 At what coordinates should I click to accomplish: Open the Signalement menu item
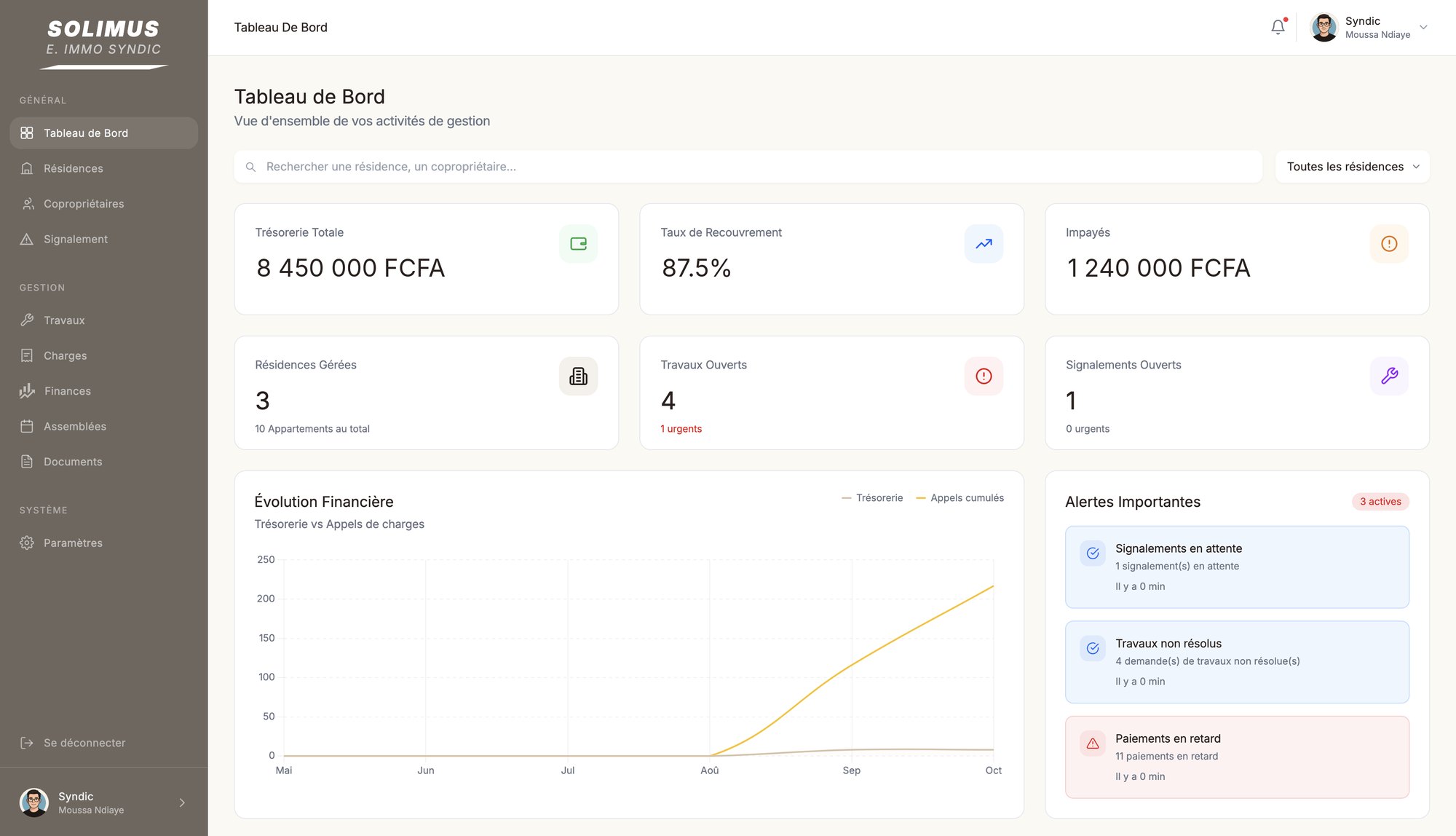pos(103,239)
